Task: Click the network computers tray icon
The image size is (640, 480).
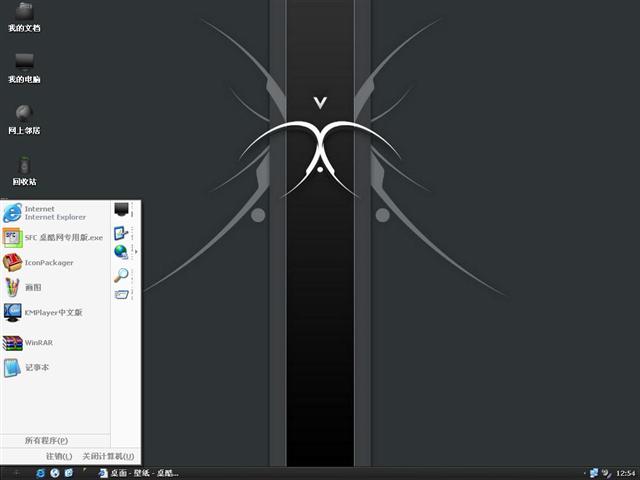Action: coord(594,473)
